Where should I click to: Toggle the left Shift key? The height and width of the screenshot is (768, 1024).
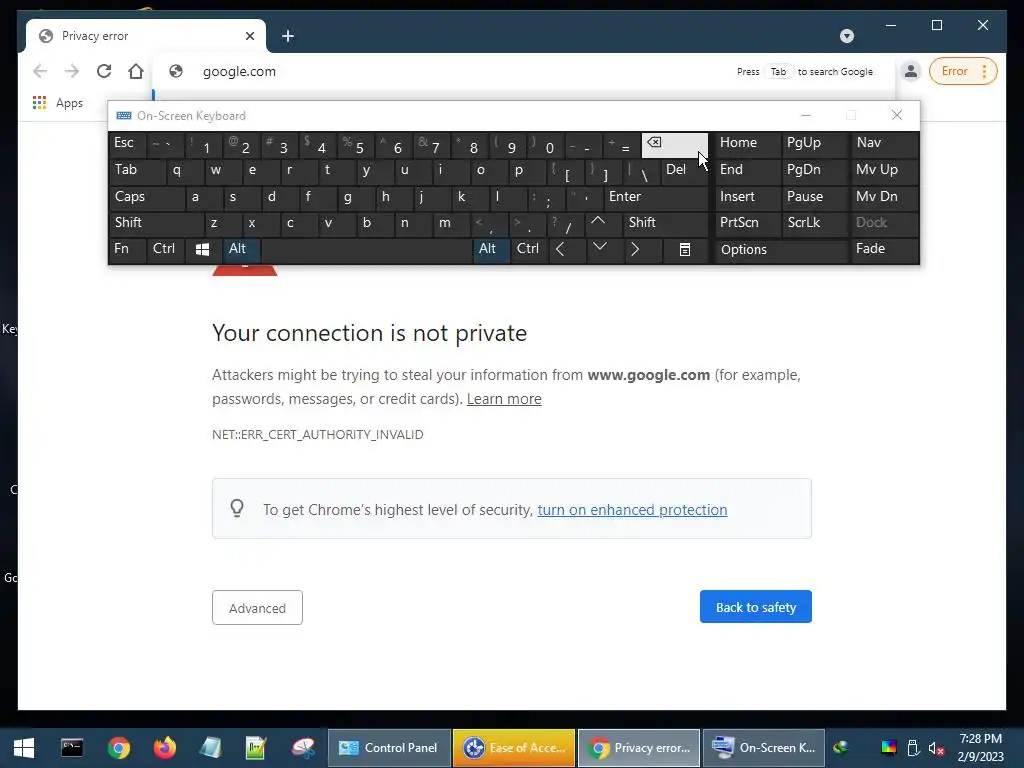pyautogui.click(x=155, y=223)
